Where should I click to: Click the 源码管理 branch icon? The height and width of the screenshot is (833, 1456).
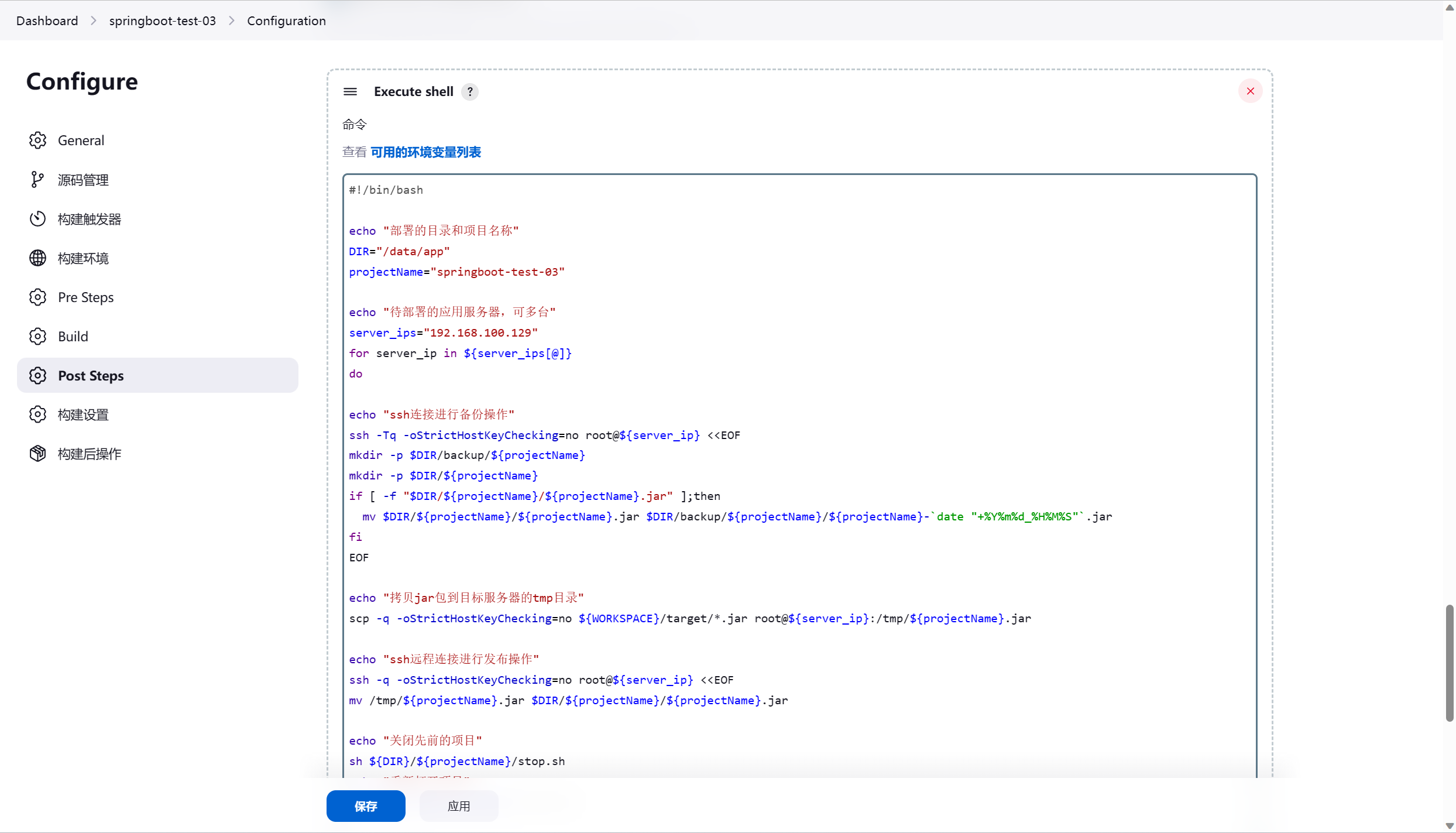point(37,180)
